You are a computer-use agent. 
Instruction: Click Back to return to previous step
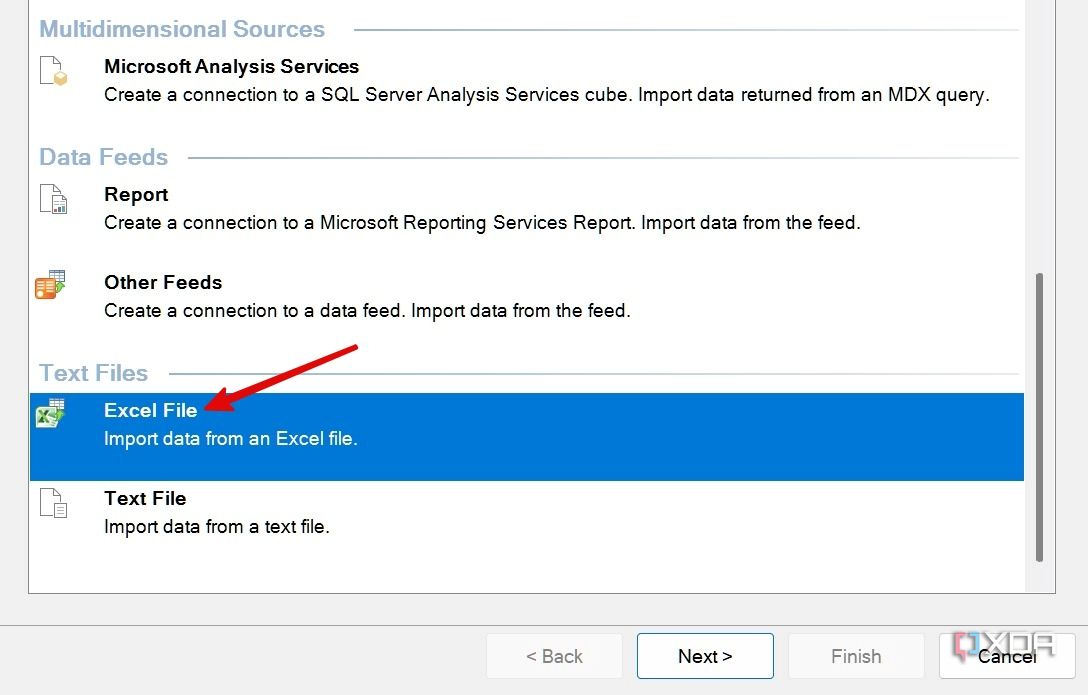click(554, 656)
